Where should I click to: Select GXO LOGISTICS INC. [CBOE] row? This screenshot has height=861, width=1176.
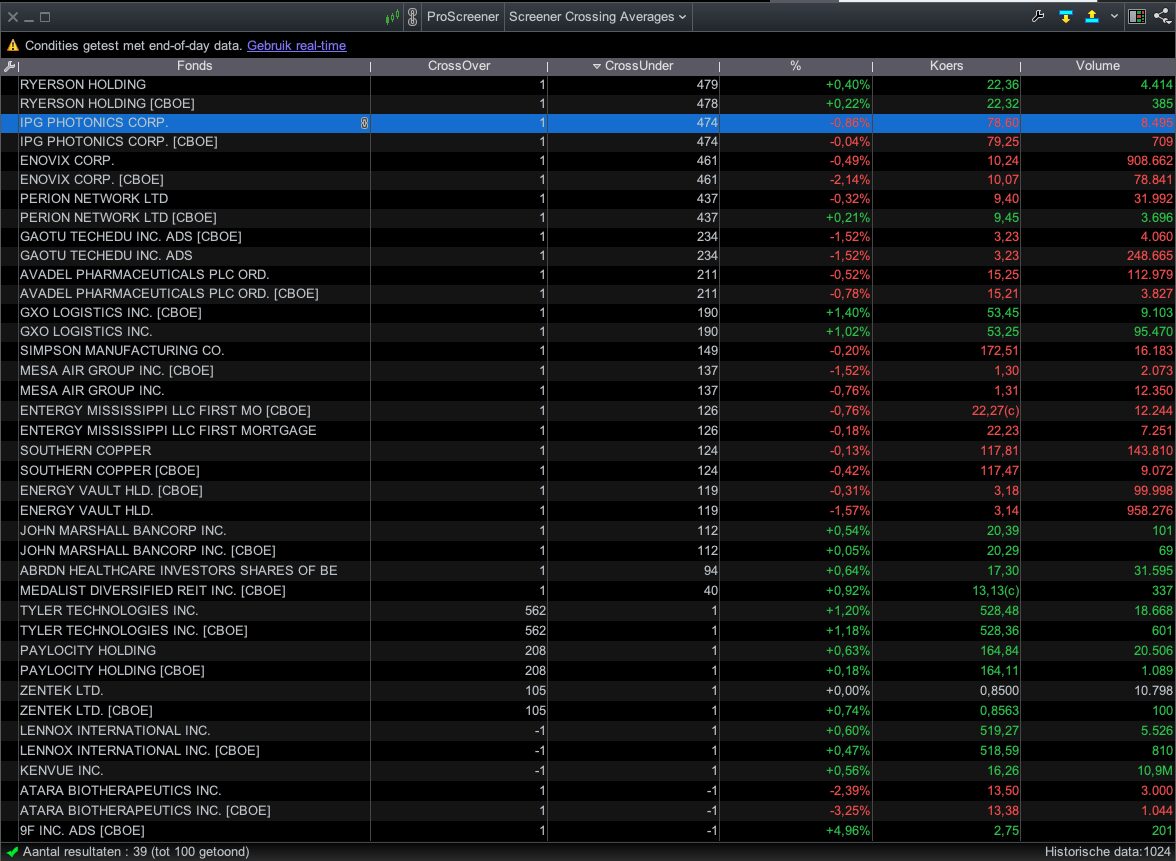tap(588, 313)
